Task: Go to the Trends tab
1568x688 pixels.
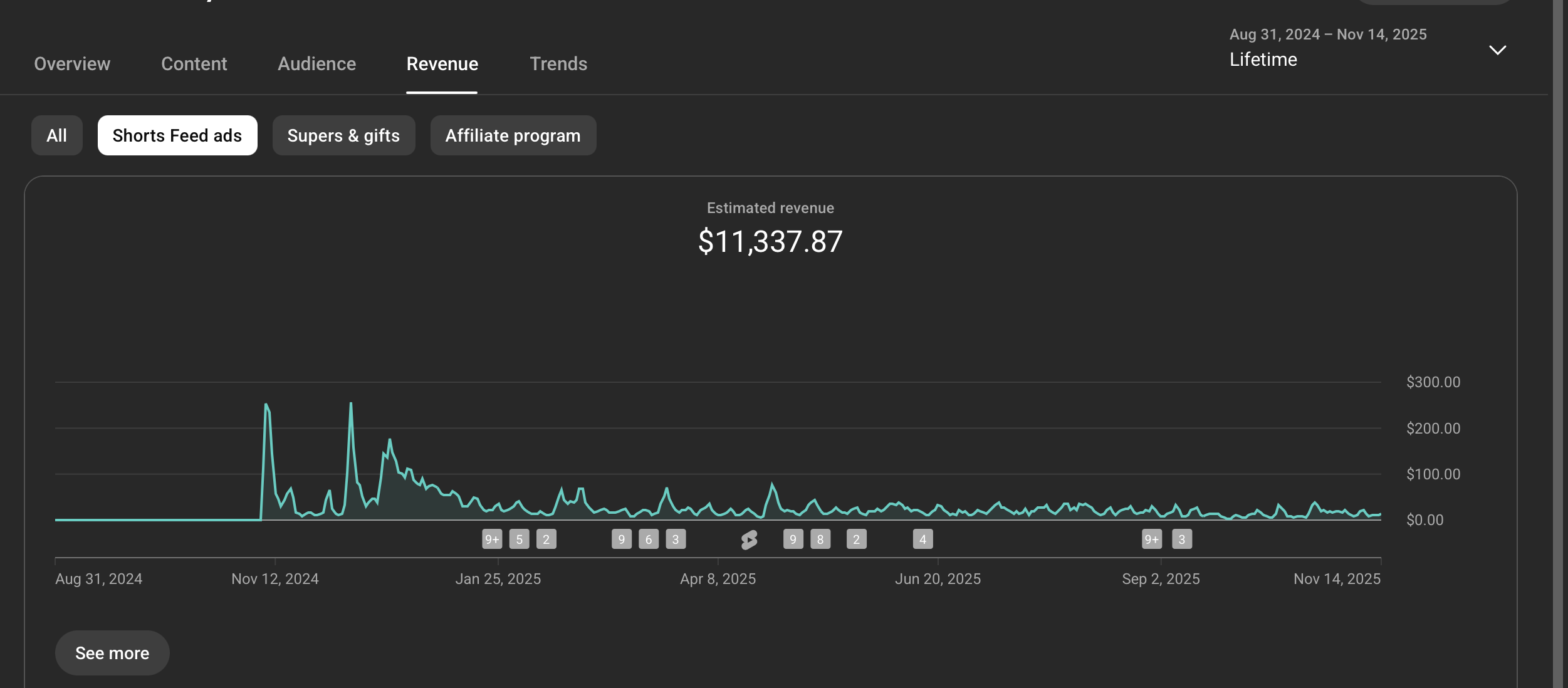Action: (558, 64)
